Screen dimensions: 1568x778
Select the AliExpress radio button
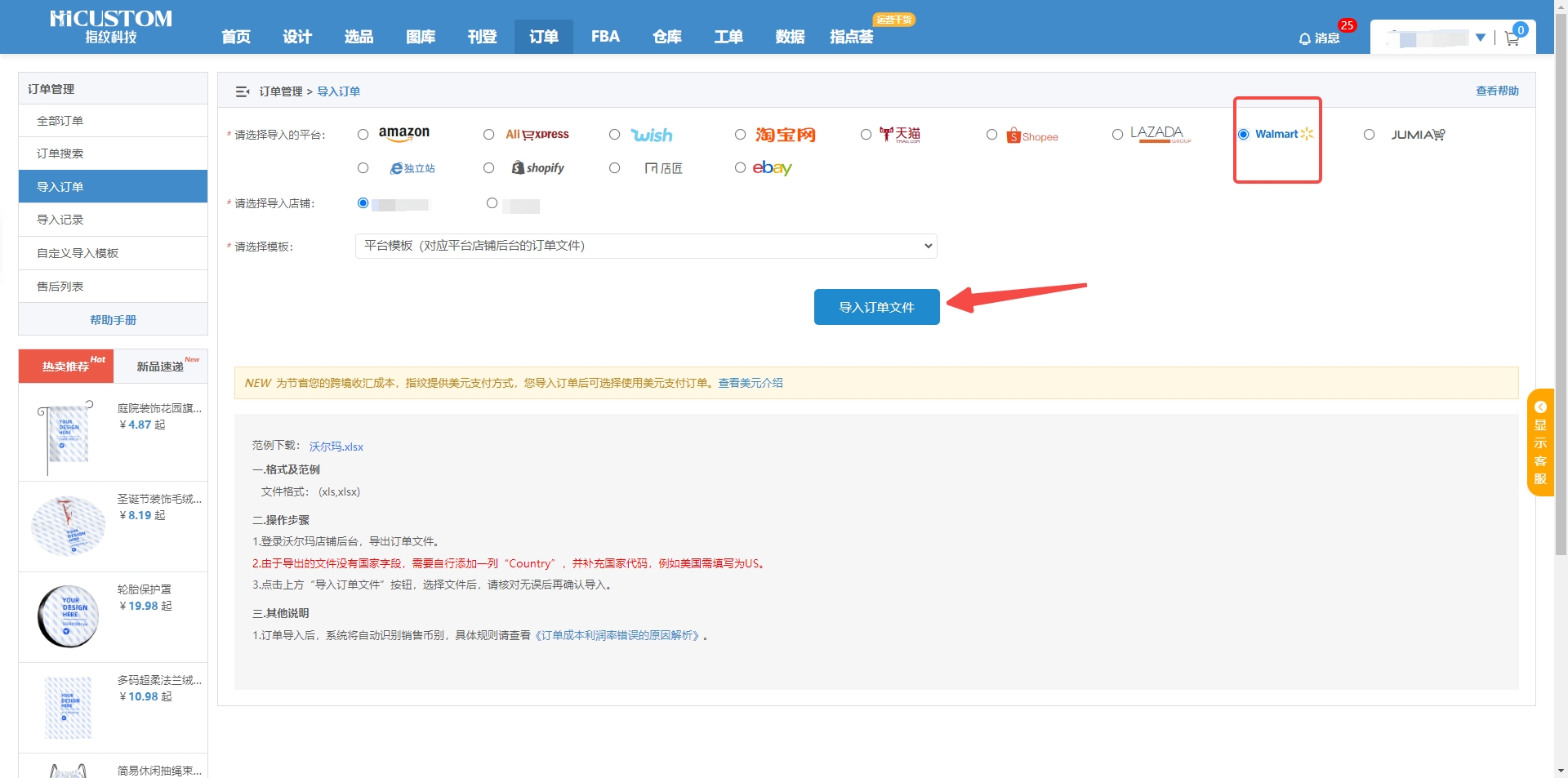[x=489, y=135]
